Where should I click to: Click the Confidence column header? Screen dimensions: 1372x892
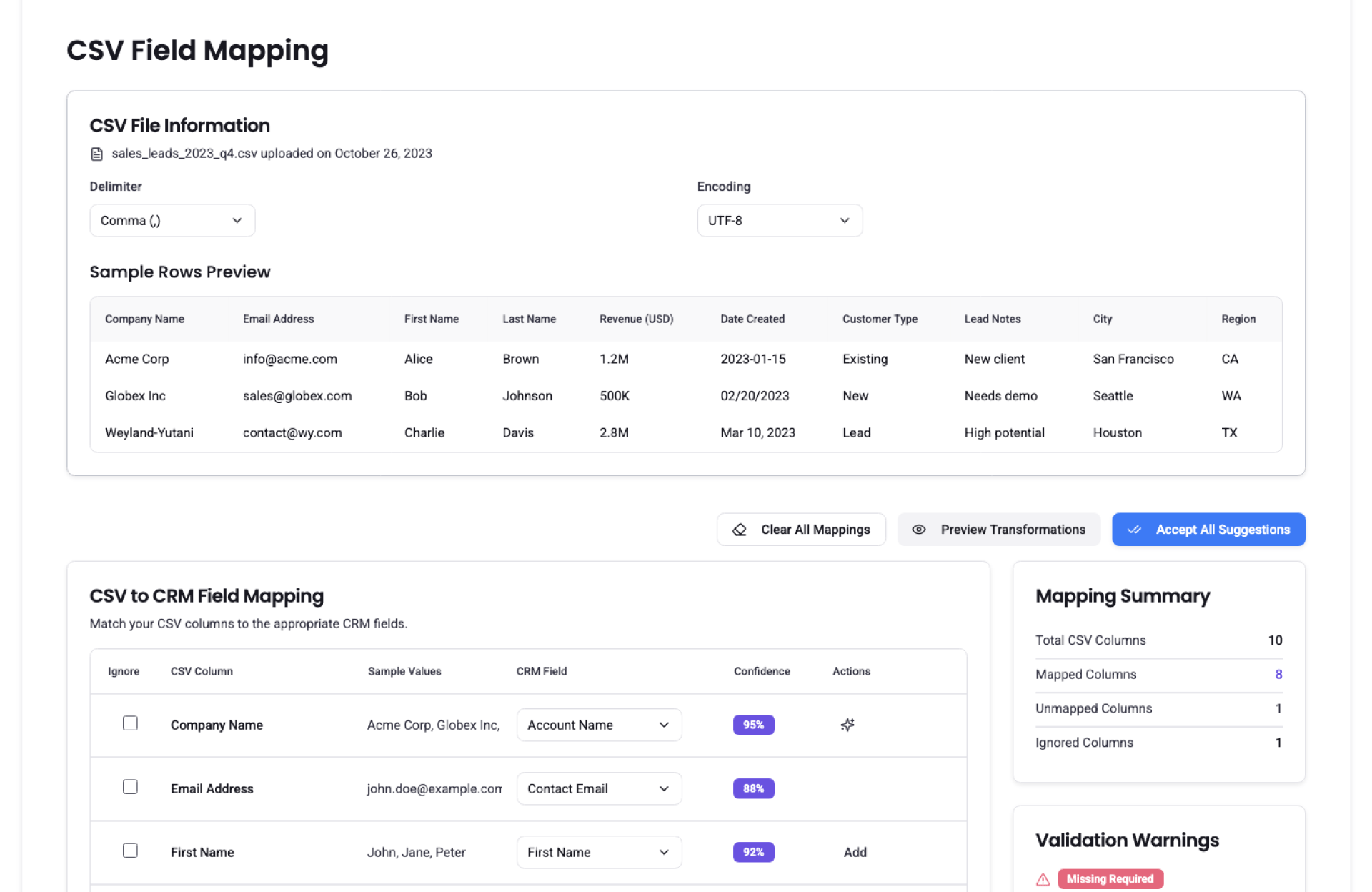click(762, 671)
